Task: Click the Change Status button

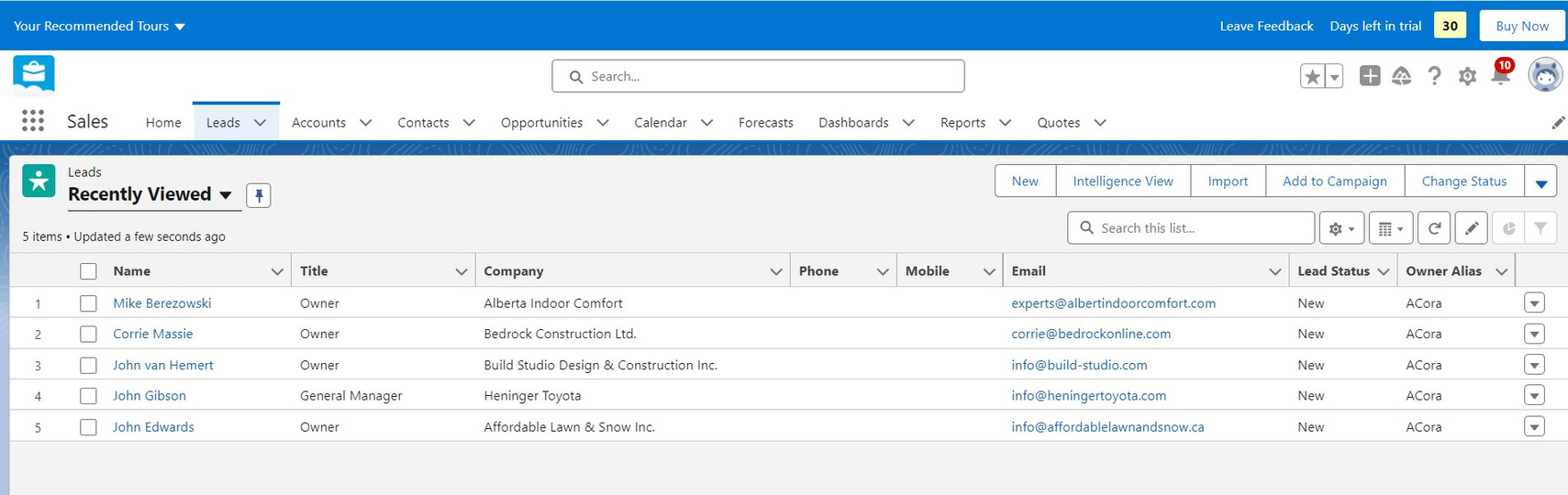Action: click(x=1463, y=181)
